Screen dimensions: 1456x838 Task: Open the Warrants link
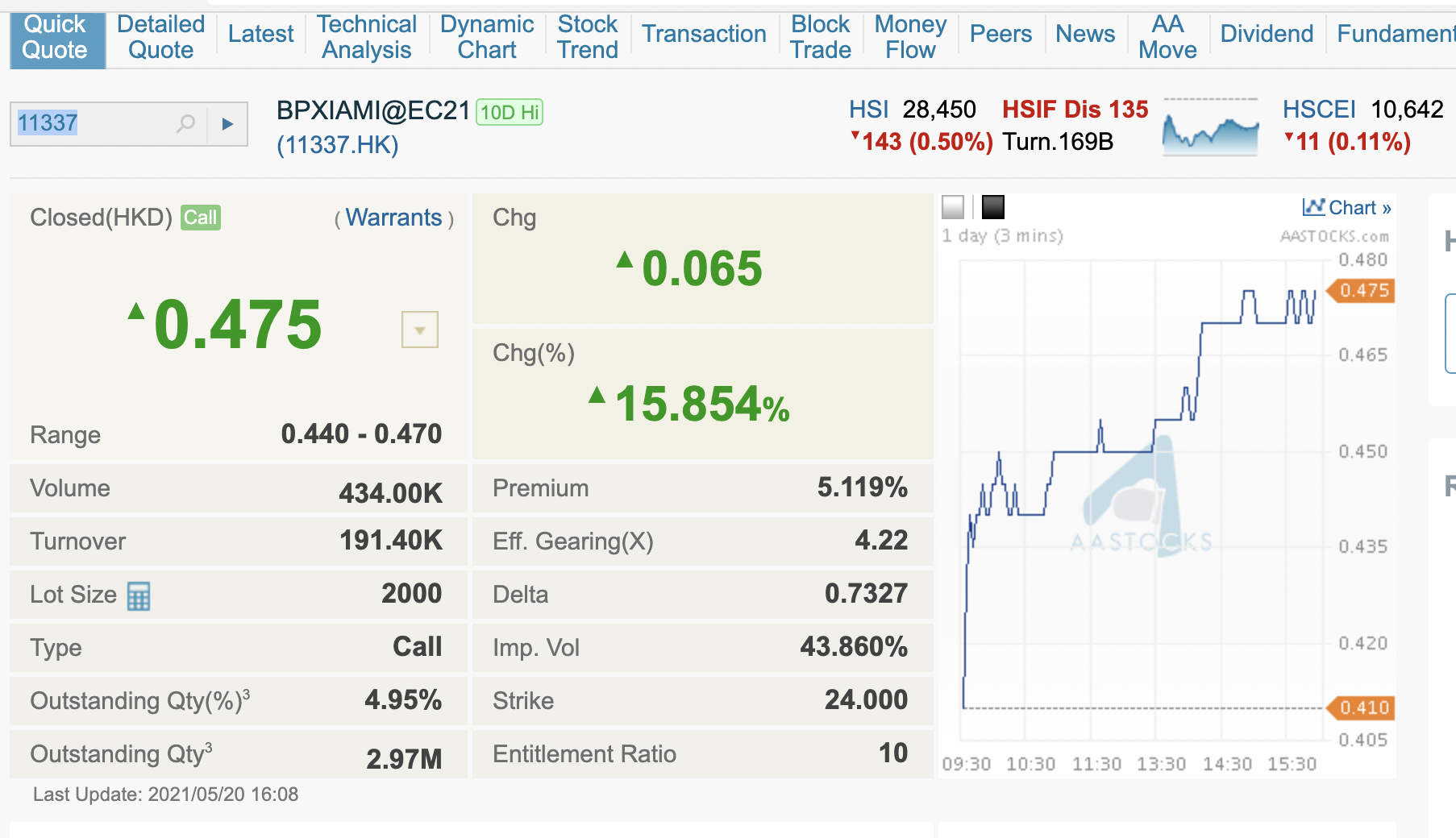[393, 218]
